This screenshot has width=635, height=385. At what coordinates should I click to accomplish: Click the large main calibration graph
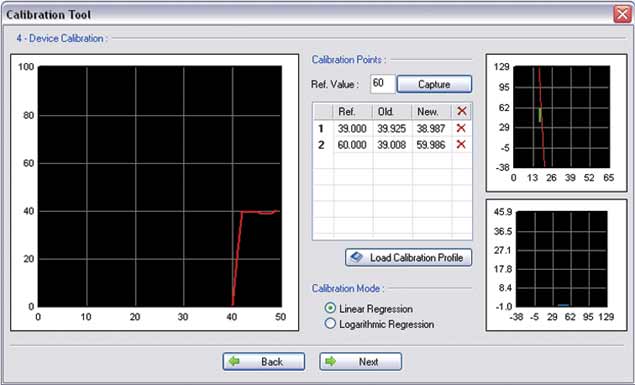click(160, 186)
